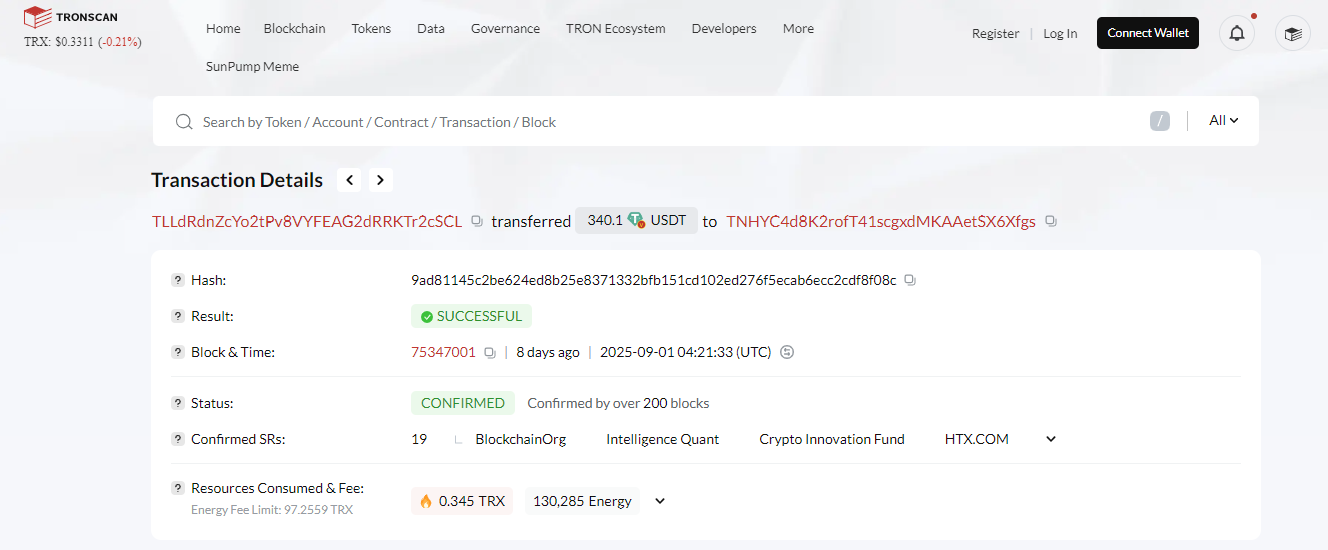
Task: Click the '8 days ago' text
Action: click(548, 352)
